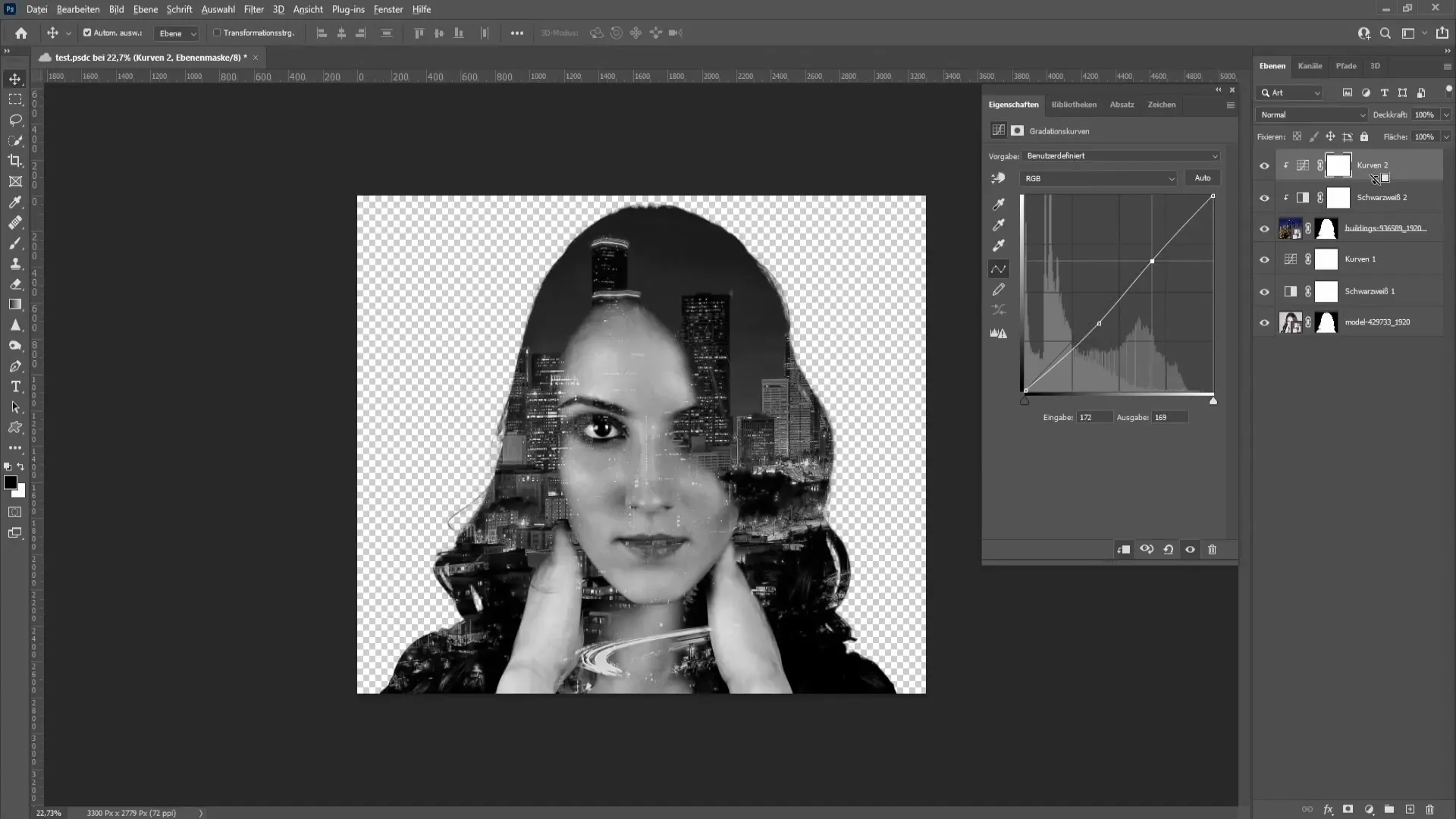
Task: Click the curves adjustment reset icon
Action: 1169,549
